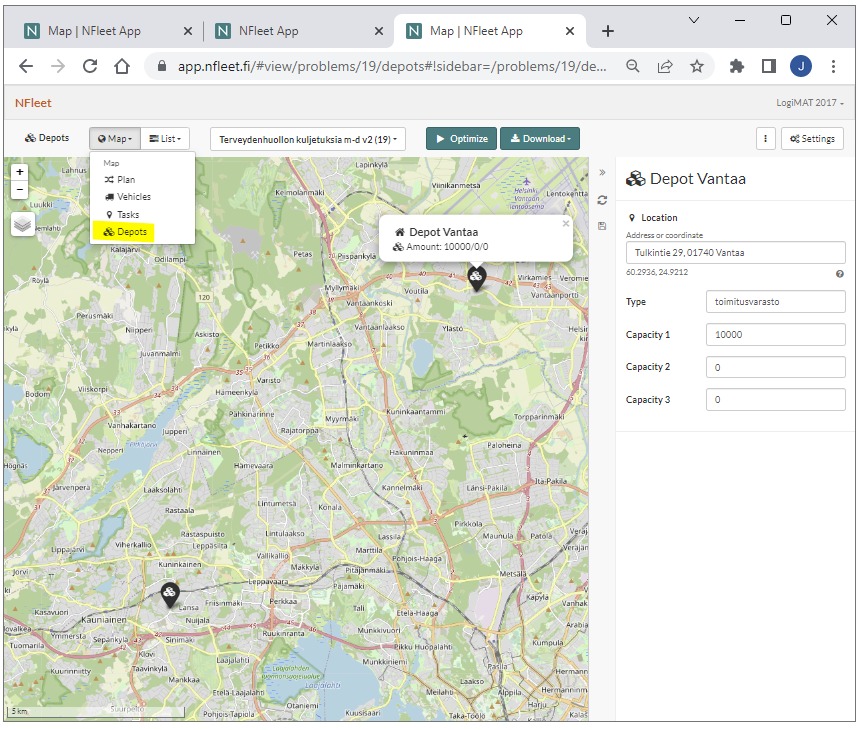Edit the Capacity 1 field

pos(775,335)
